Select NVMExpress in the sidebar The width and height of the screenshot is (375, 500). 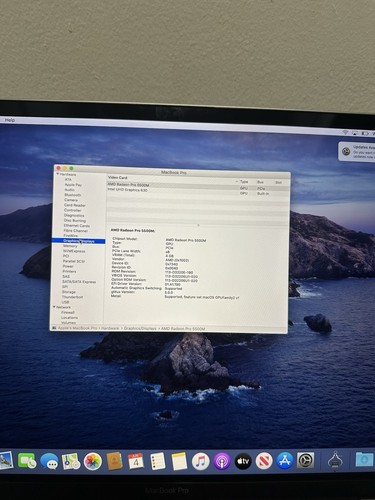(x=74, y=251)
